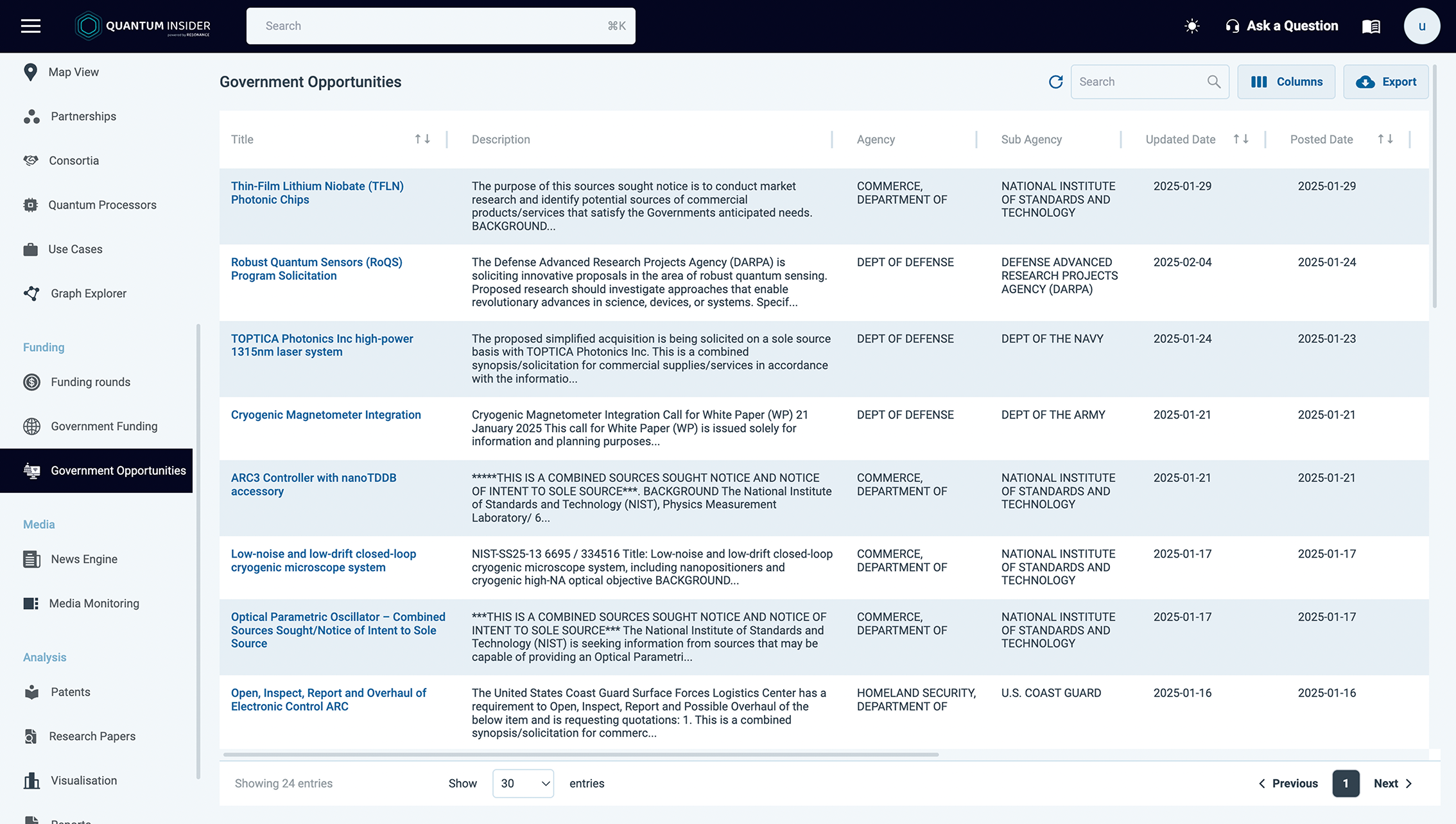The height and width of the screenshot is (824, 1456).
Task: Sort by Title column arrows
Action: 422,139
